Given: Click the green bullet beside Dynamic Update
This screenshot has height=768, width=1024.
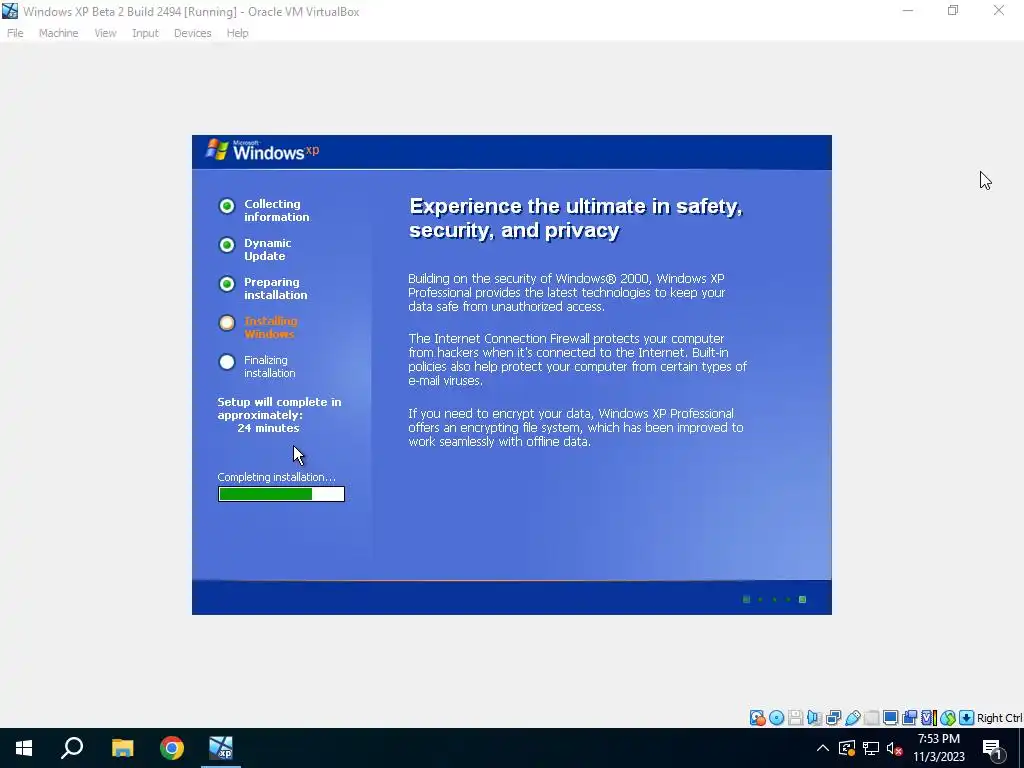Looking at the screenshot, I should [227, 245].
